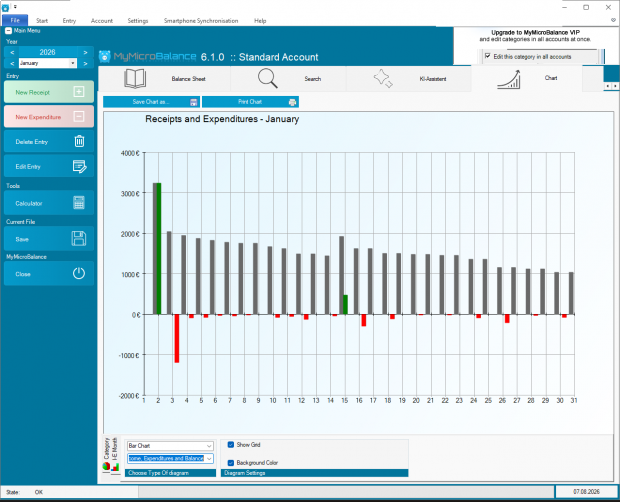Screen dimensions: 620x502
Task: Click the Chart rising graph icon
Action: (x=508, y=79)
